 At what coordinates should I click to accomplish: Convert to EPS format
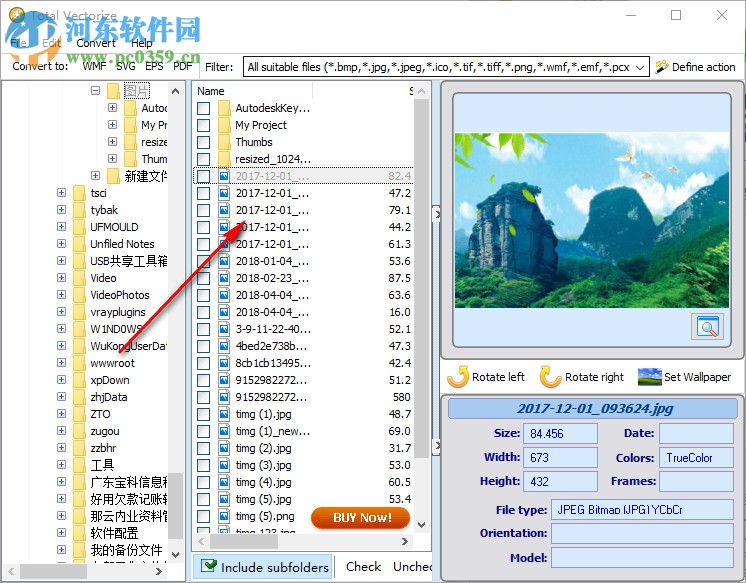[154, 66]
